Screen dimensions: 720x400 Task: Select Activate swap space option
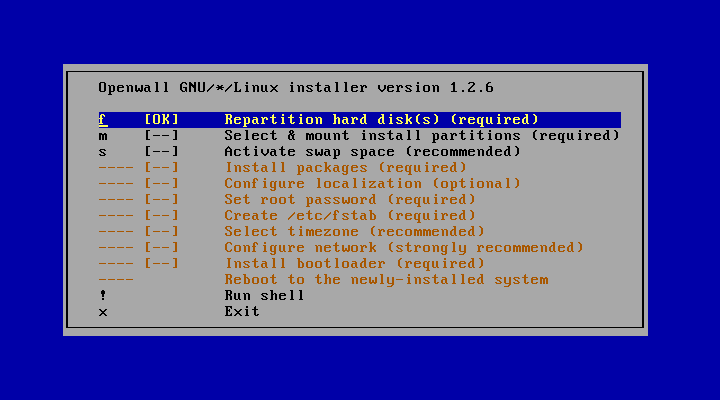(x=372, y=152)
